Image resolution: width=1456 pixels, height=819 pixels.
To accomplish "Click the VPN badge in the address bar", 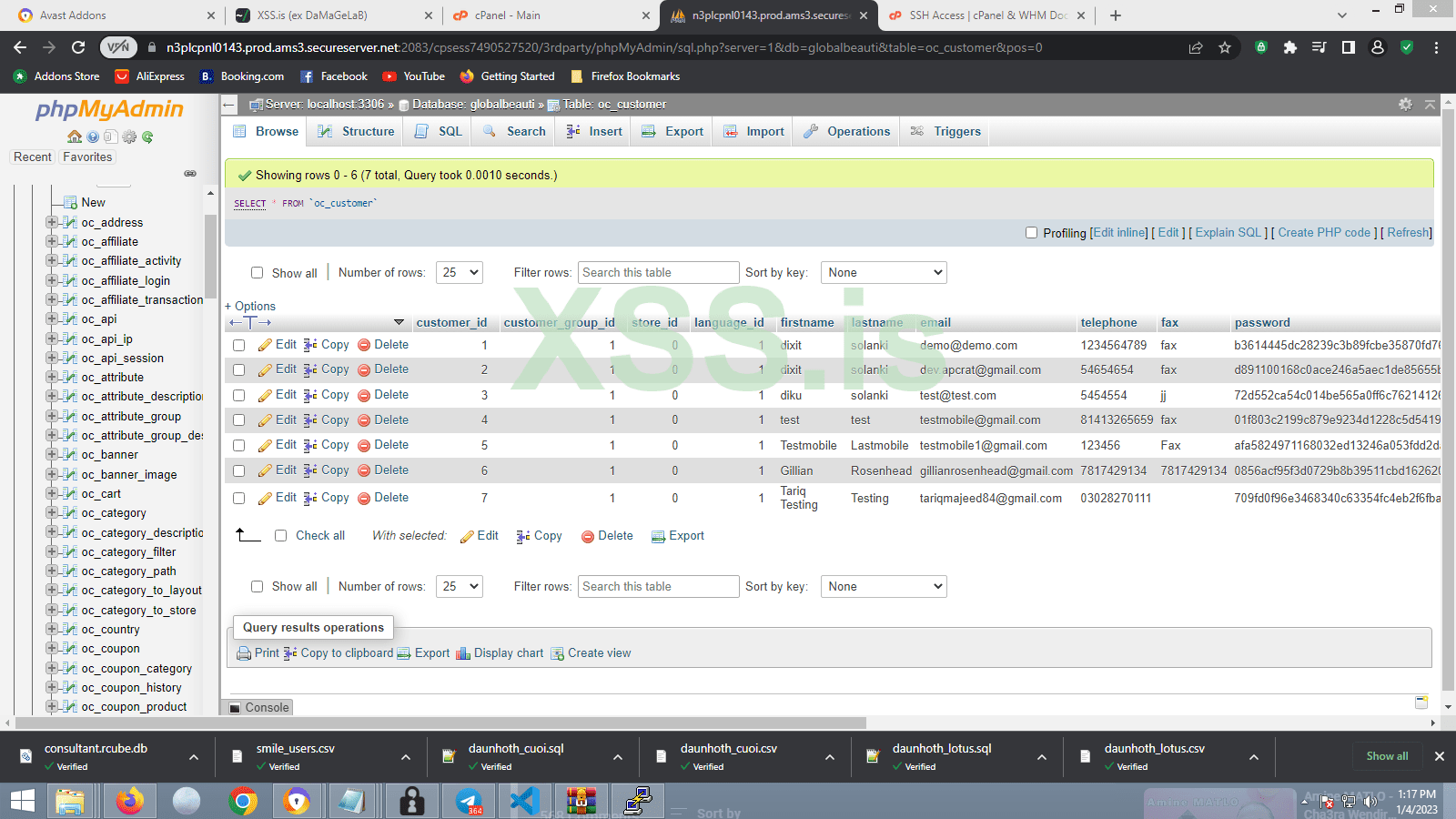I will (x=118, y=47).
